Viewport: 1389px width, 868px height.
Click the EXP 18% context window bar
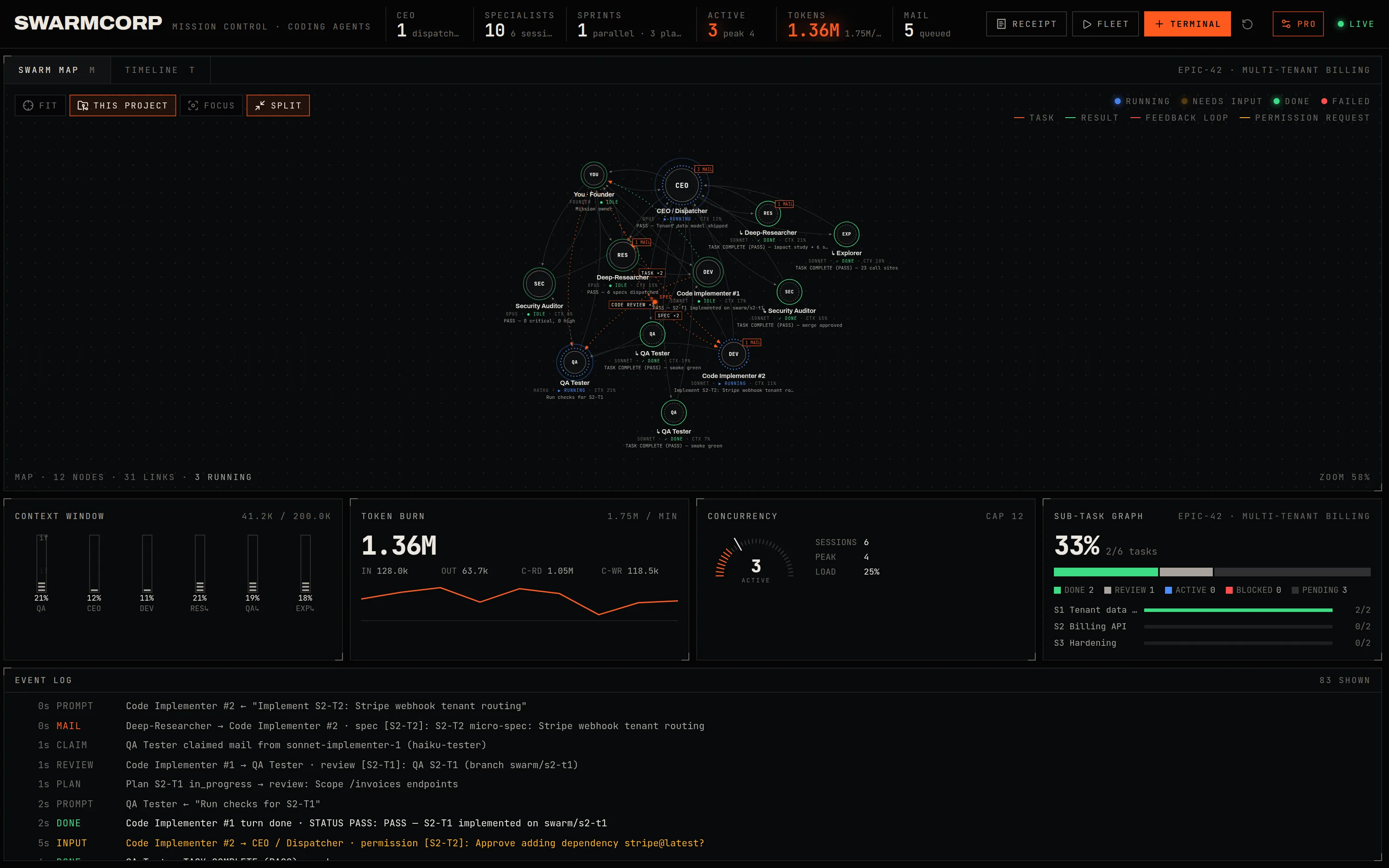click(305, 564)
